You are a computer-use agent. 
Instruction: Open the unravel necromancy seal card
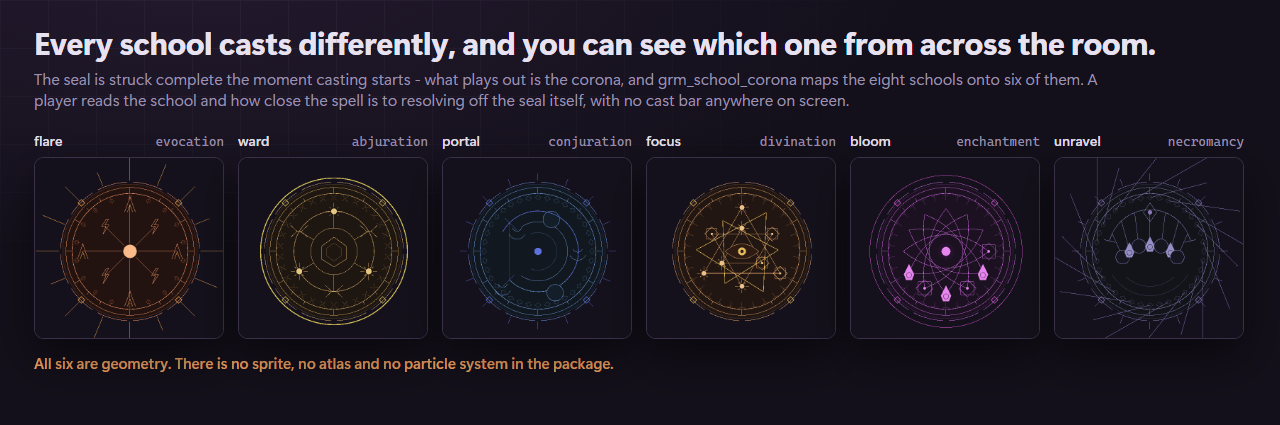(1149, 248)
